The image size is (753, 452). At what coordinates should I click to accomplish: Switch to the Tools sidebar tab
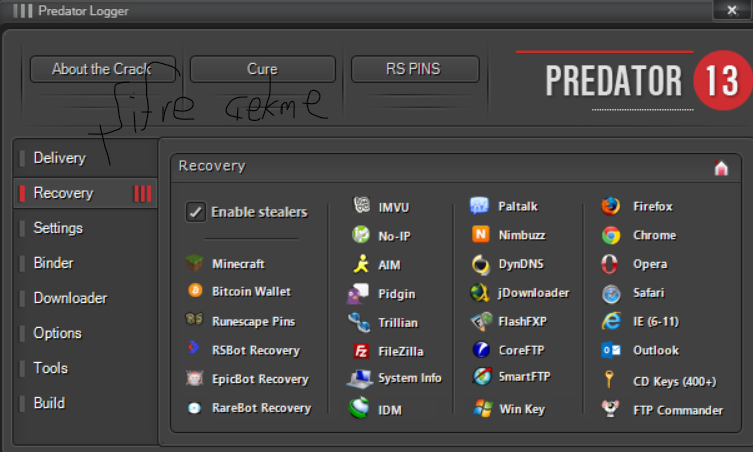(85, 368)
